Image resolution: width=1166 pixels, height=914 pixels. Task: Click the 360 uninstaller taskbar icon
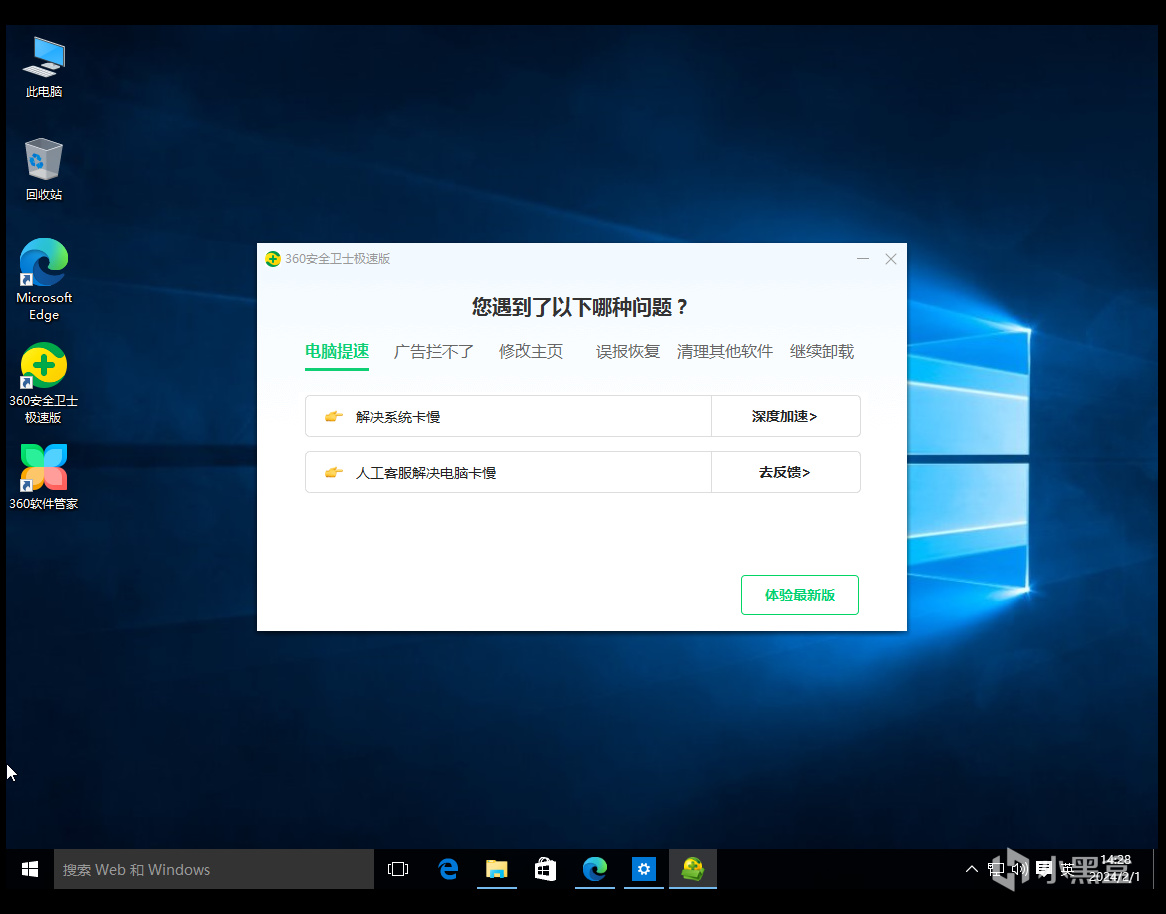point(693,869)
